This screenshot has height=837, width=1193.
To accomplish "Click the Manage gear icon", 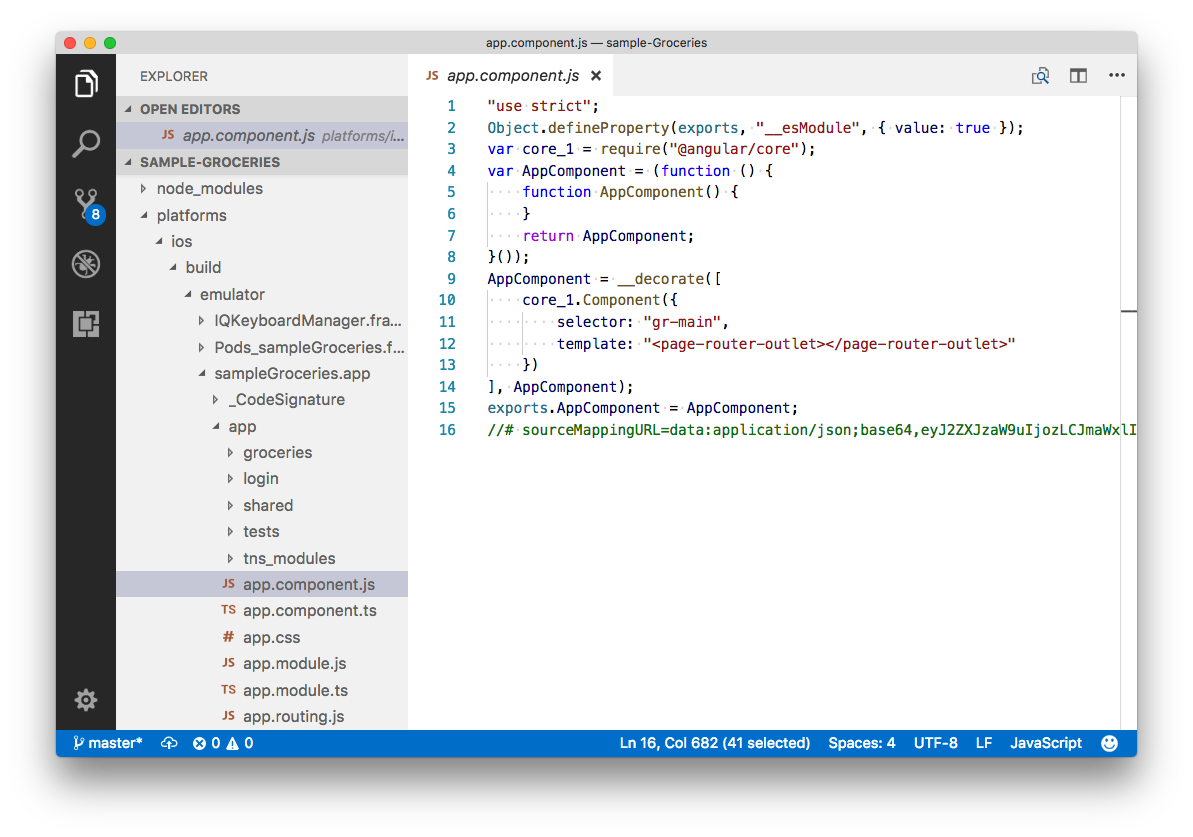I will [x=86, y=700].
